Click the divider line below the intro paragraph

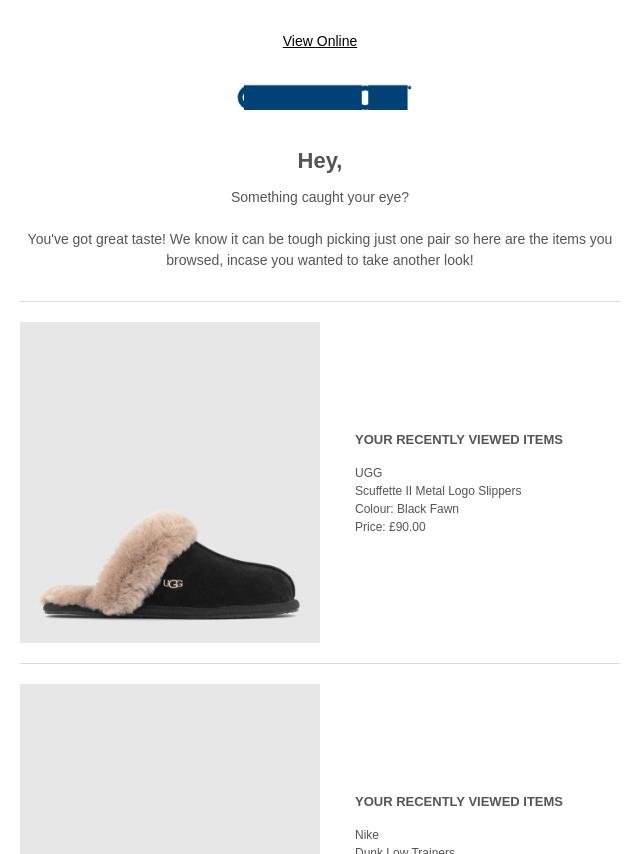tap(320, 301)
